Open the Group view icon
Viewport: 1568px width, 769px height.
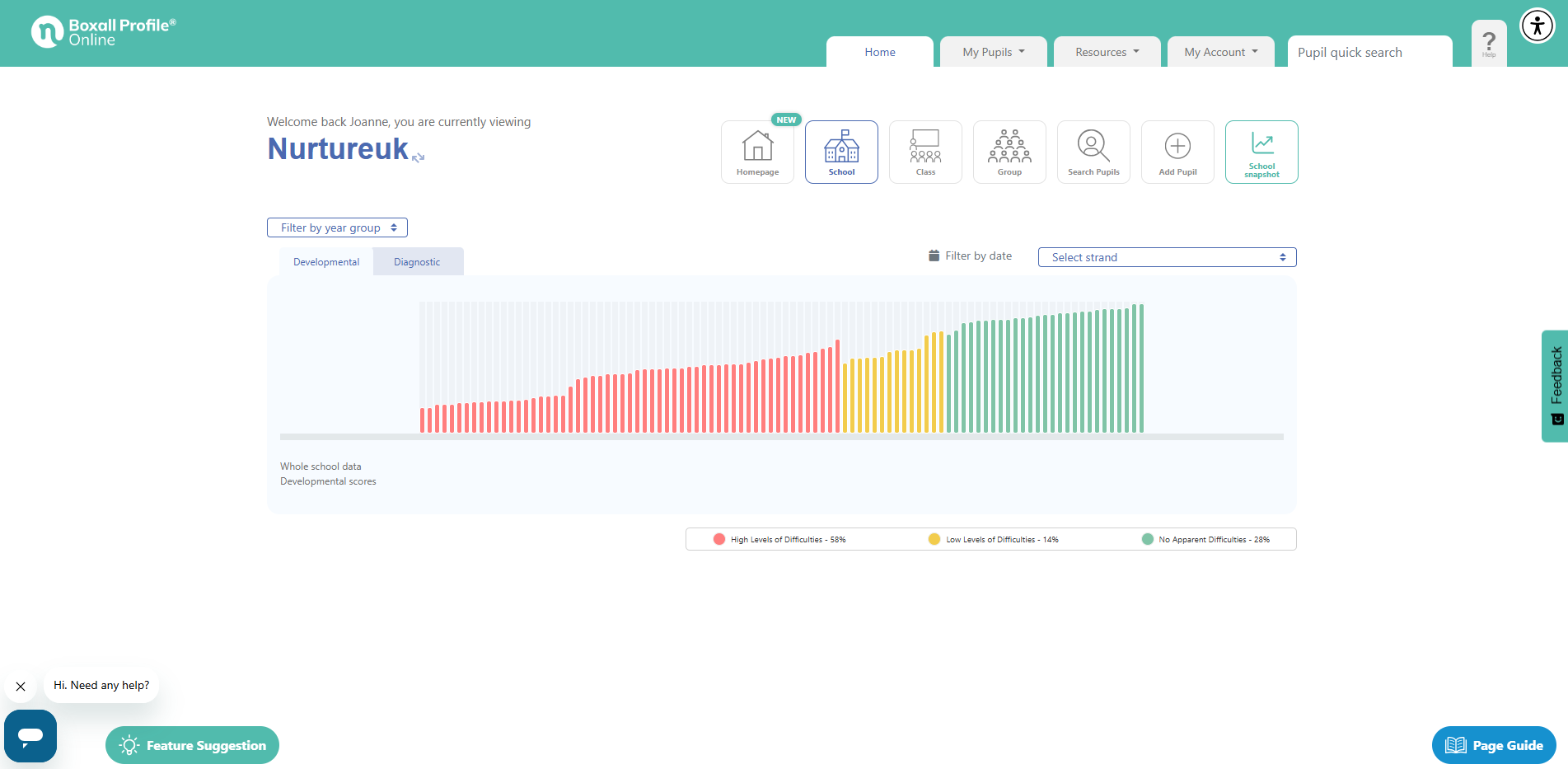pyautogui.click(x=1009, y=152)
